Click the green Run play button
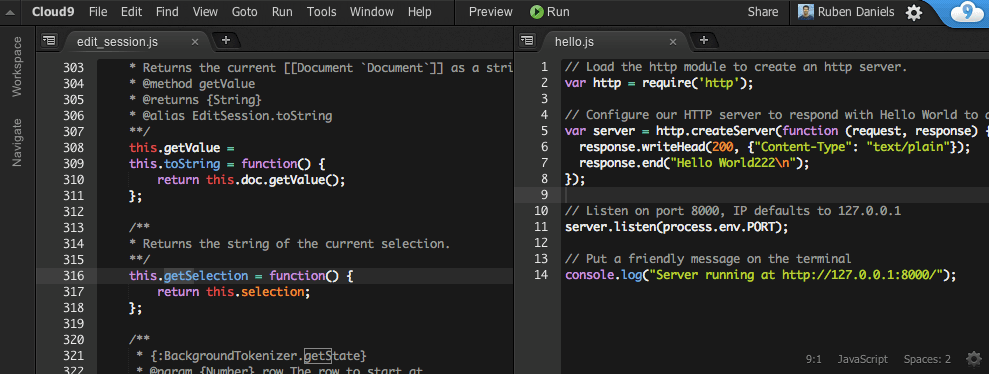Viewport: 989px width, 374px height. click(550, 12)
